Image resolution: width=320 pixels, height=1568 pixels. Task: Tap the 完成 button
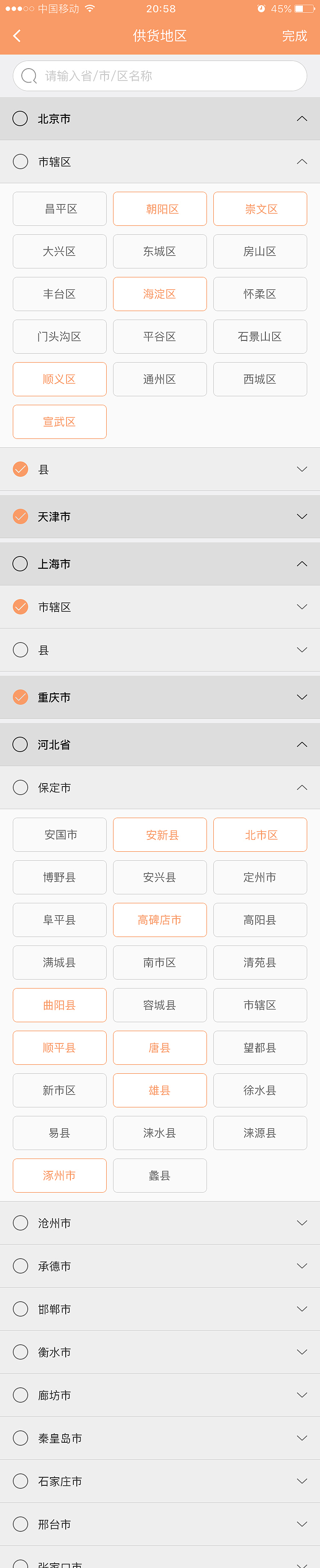[294, 36]
